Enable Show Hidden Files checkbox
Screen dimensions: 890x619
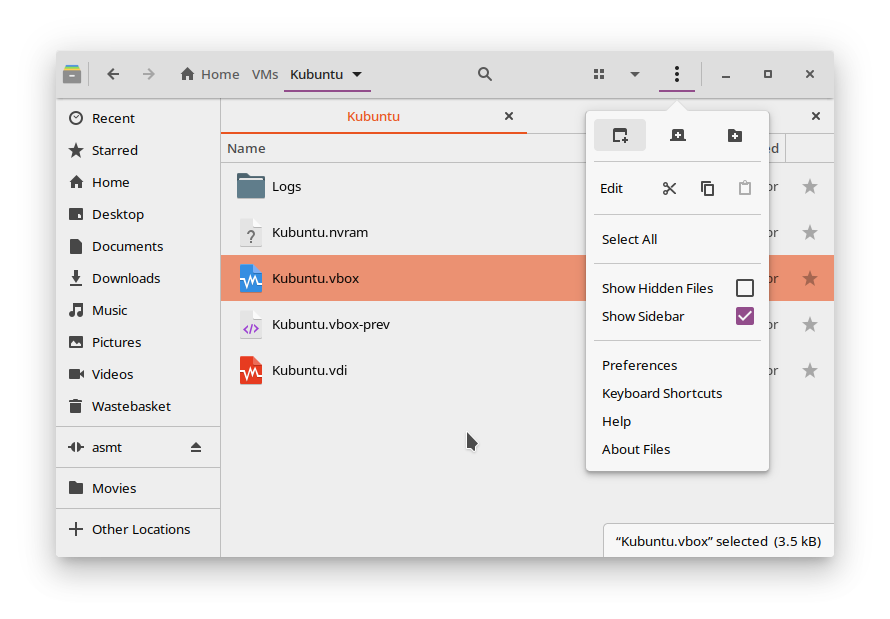click(745, 288)
